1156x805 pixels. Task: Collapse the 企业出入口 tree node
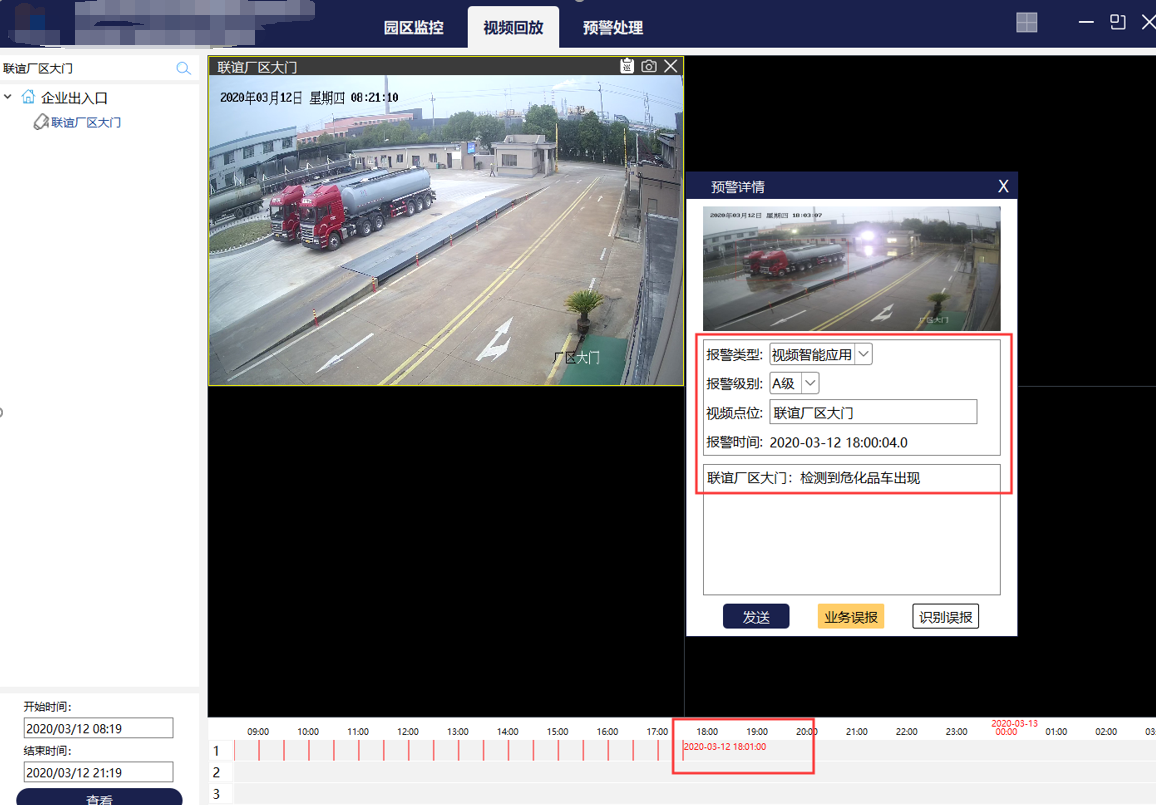[x=9, y=97]
